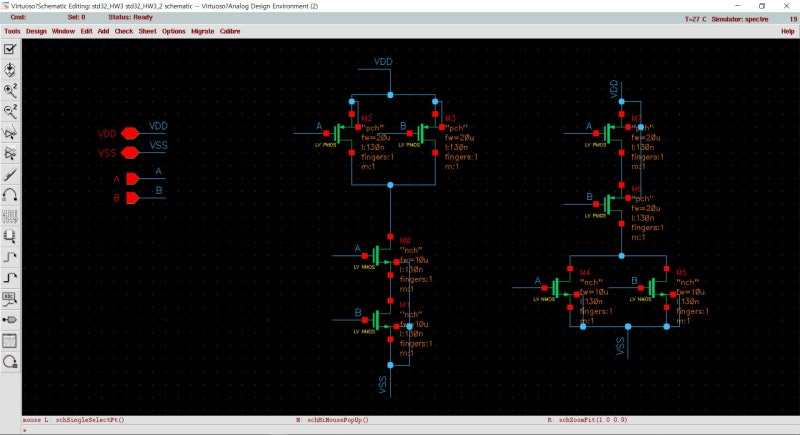This screenshot has width=800, height=435.
Task: Open the Calibre menu
Action: tap(229, 31)
